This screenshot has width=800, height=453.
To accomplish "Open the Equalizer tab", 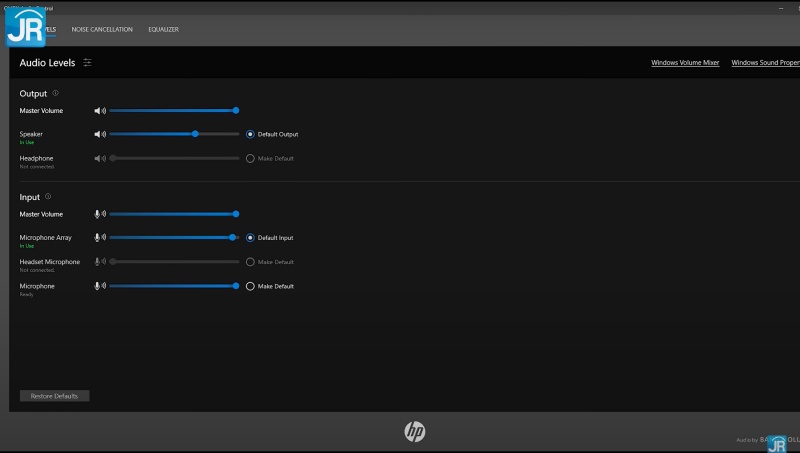I will point(163,29).
